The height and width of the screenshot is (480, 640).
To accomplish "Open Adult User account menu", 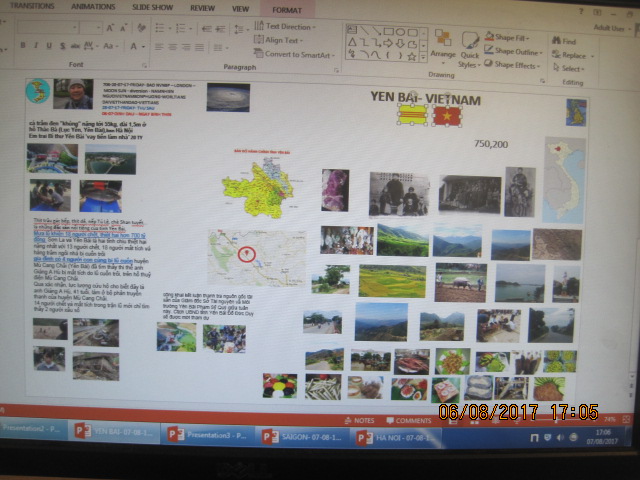I will click(x=611, y=28).
